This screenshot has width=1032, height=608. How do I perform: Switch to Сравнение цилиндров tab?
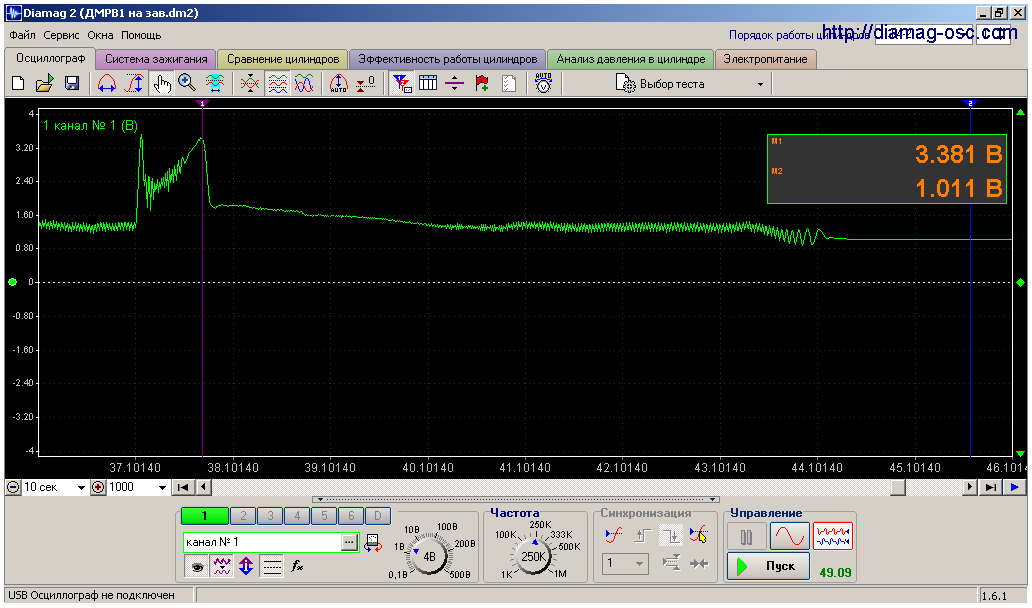pyautogui.click(x=283, y=59)
